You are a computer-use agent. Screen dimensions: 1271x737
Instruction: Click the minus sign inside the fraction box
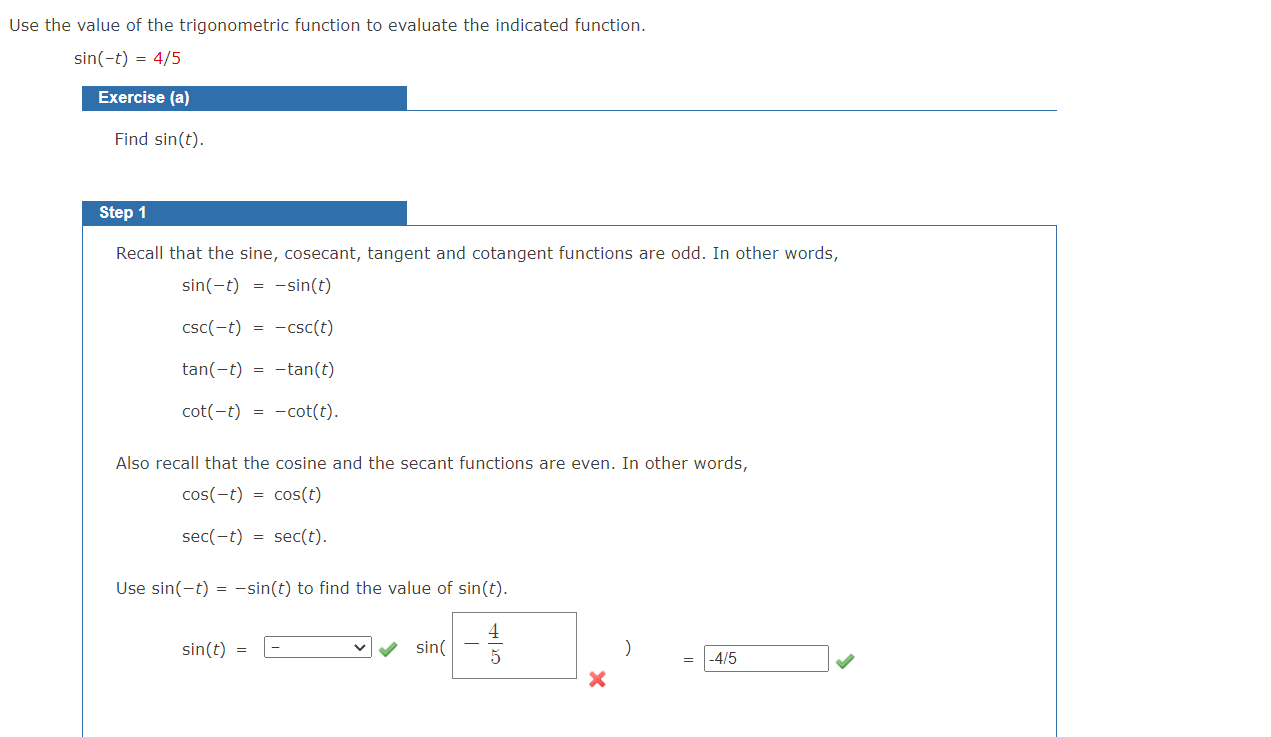click(x=470, y=644)
